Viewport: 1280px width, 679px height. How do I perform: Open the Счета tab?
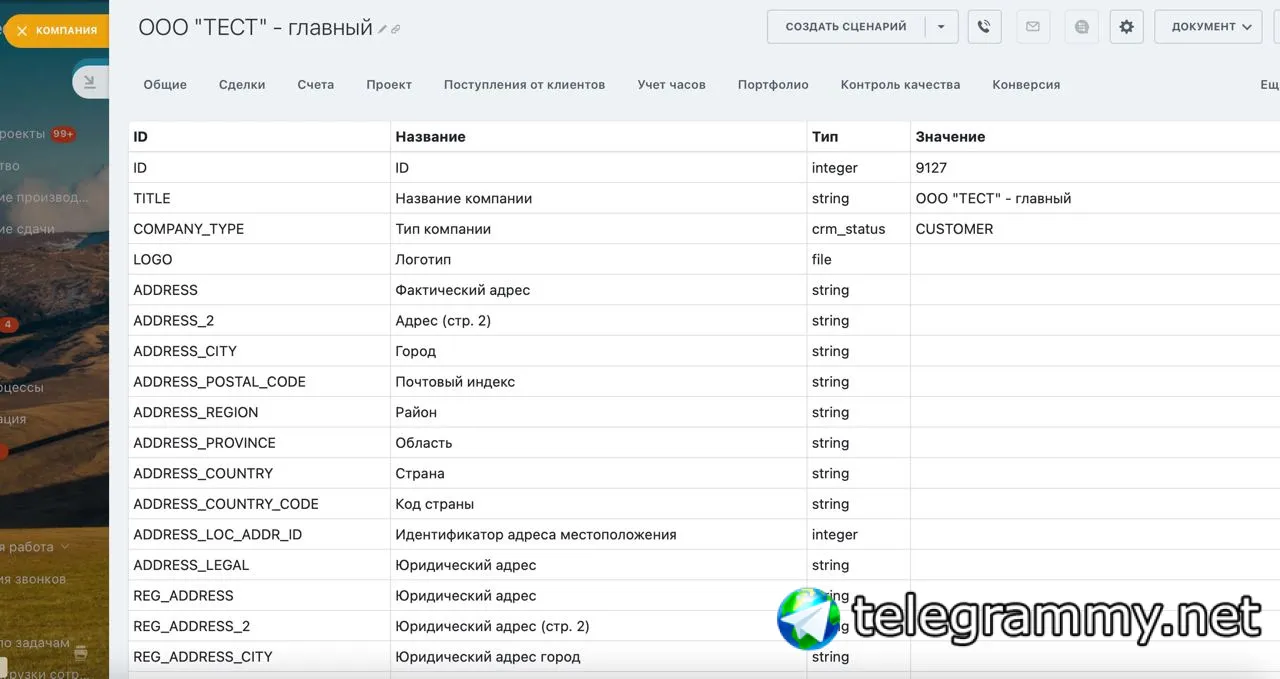click(316, 85)
